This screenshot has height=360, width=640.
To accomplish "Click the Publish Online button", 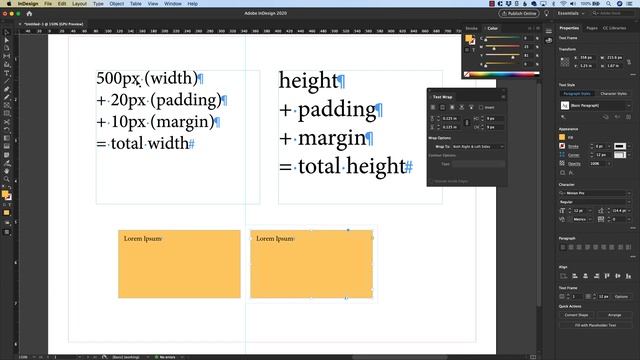I will tap(519, 13).
